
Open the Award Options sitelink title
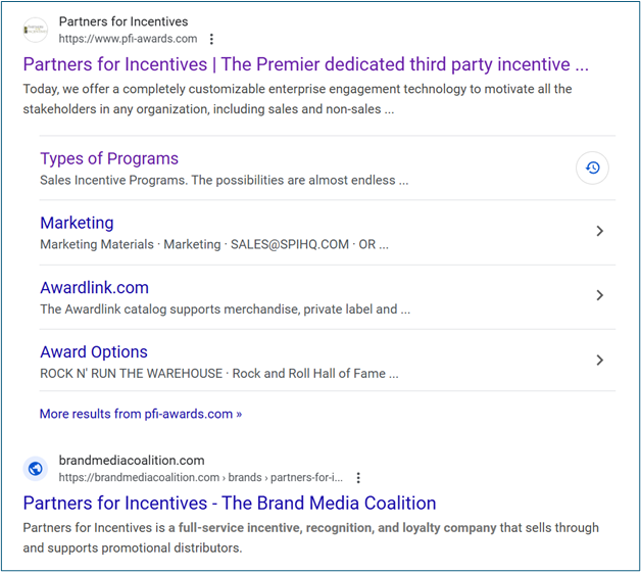(94, 352)
